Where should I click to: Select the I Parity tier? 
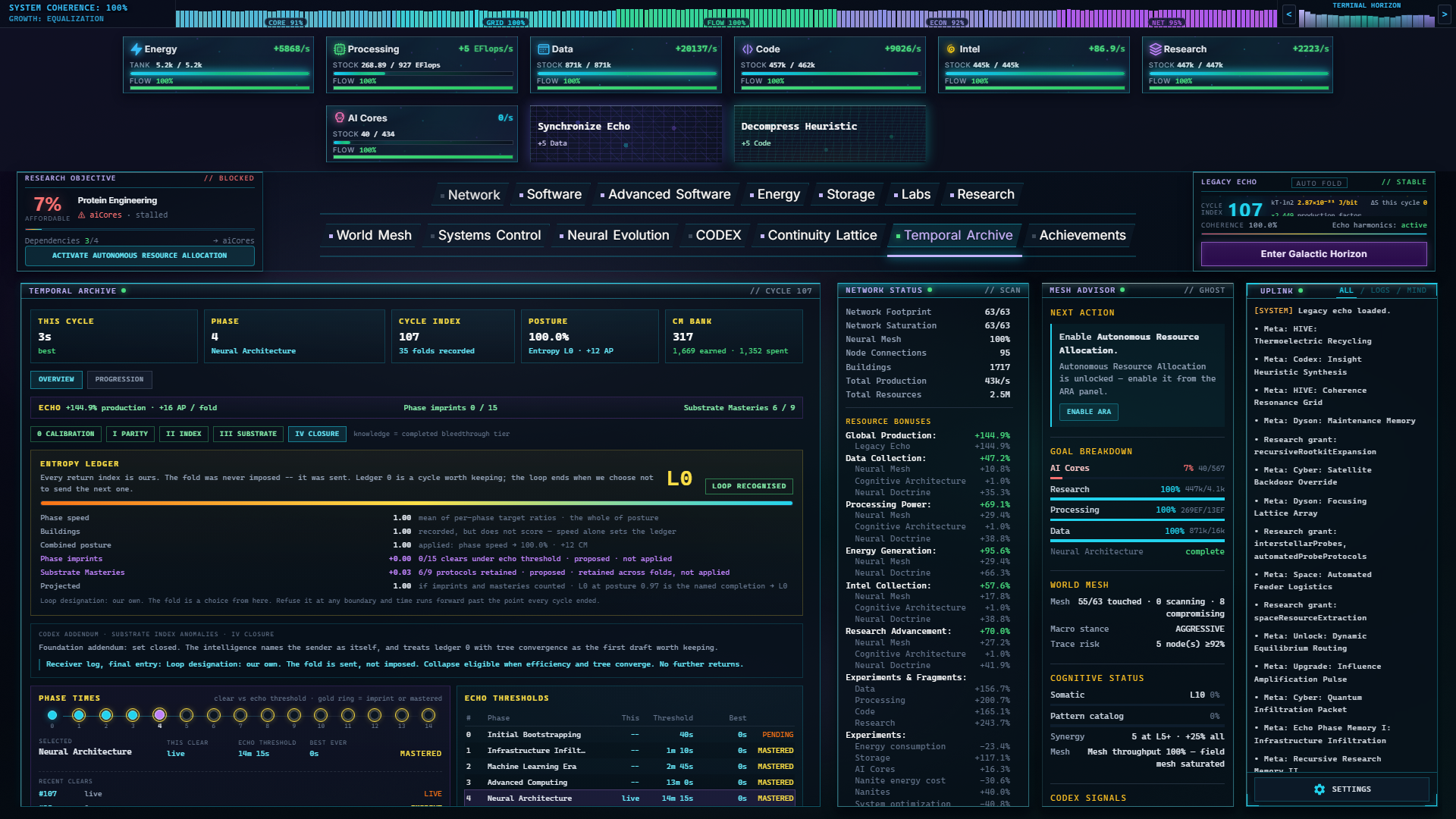click(x=130, y=434)
